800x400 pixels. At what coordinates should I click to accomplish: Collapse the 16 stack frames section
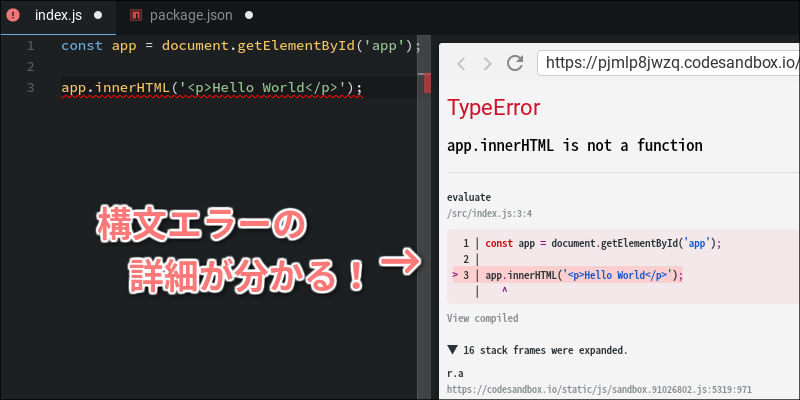click(x=537, y=350)
